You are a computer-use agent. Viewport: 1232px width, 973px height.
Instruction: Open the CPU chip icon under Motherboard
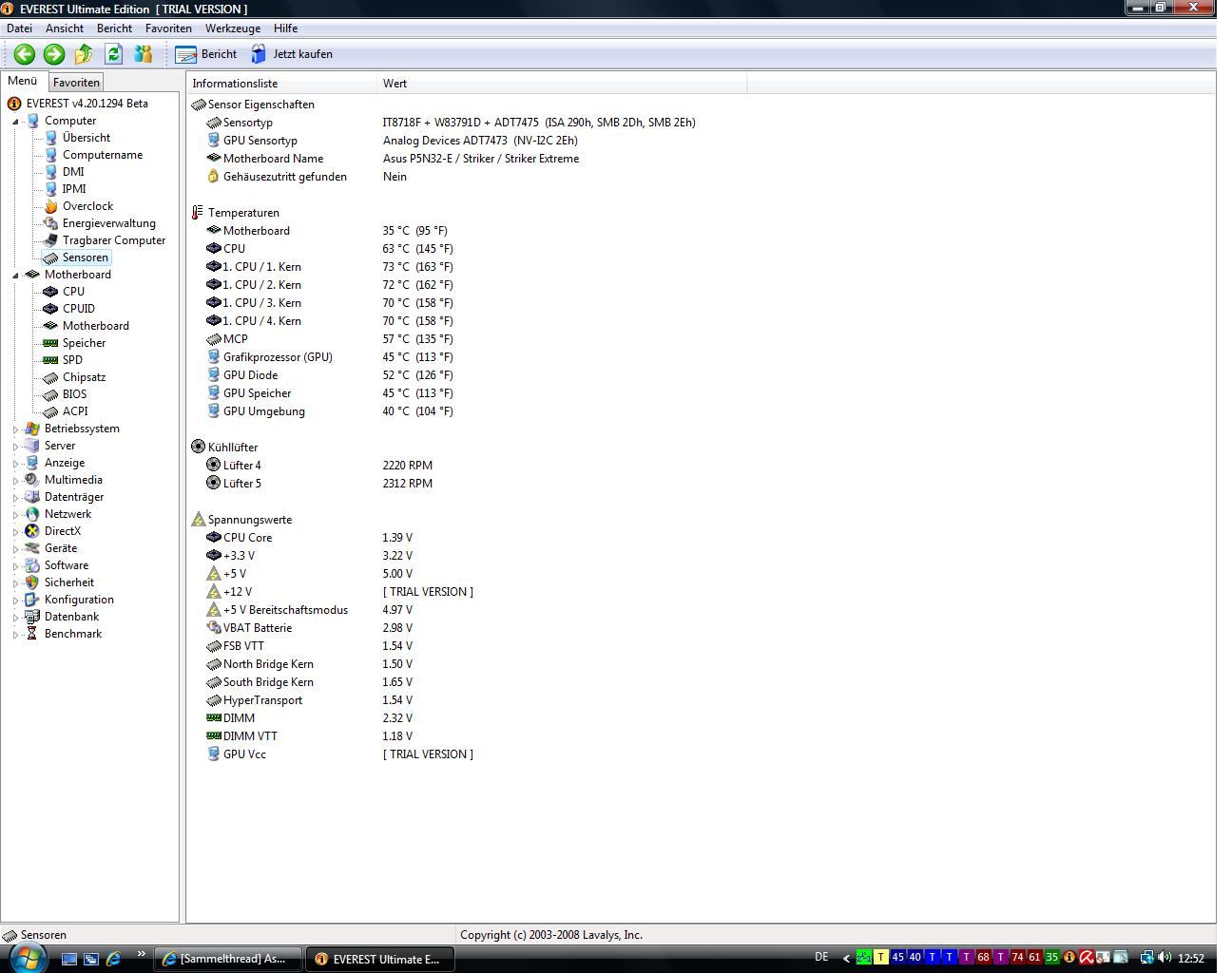tap(51, 292)
